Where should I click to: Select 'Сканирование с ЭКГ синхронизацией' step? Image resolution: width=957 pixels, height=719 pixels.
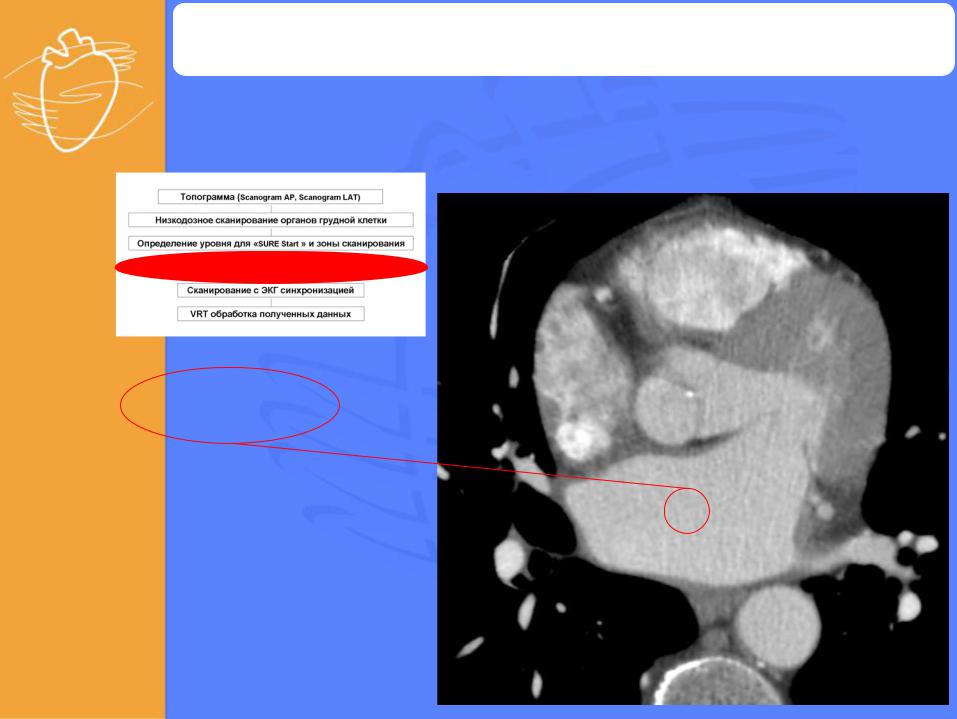270,290
